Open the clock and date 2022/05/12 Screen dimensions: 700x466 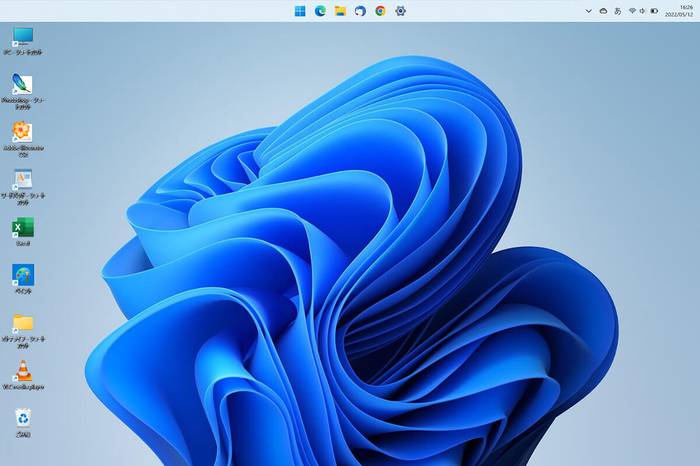point(679,11)
